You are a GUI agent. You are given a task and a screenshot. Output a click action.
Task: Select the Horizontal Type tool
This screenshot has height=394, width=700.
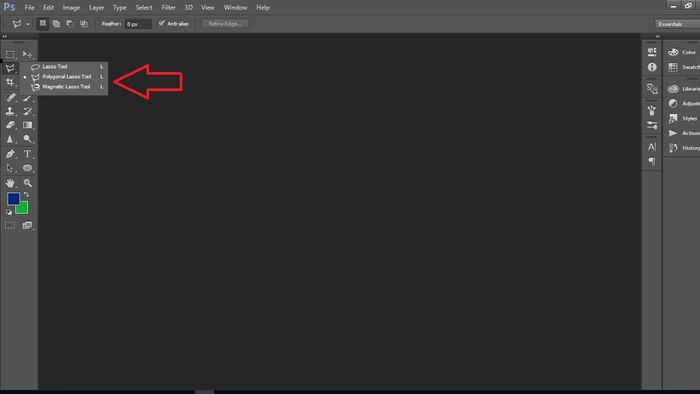tap(27, 154)
